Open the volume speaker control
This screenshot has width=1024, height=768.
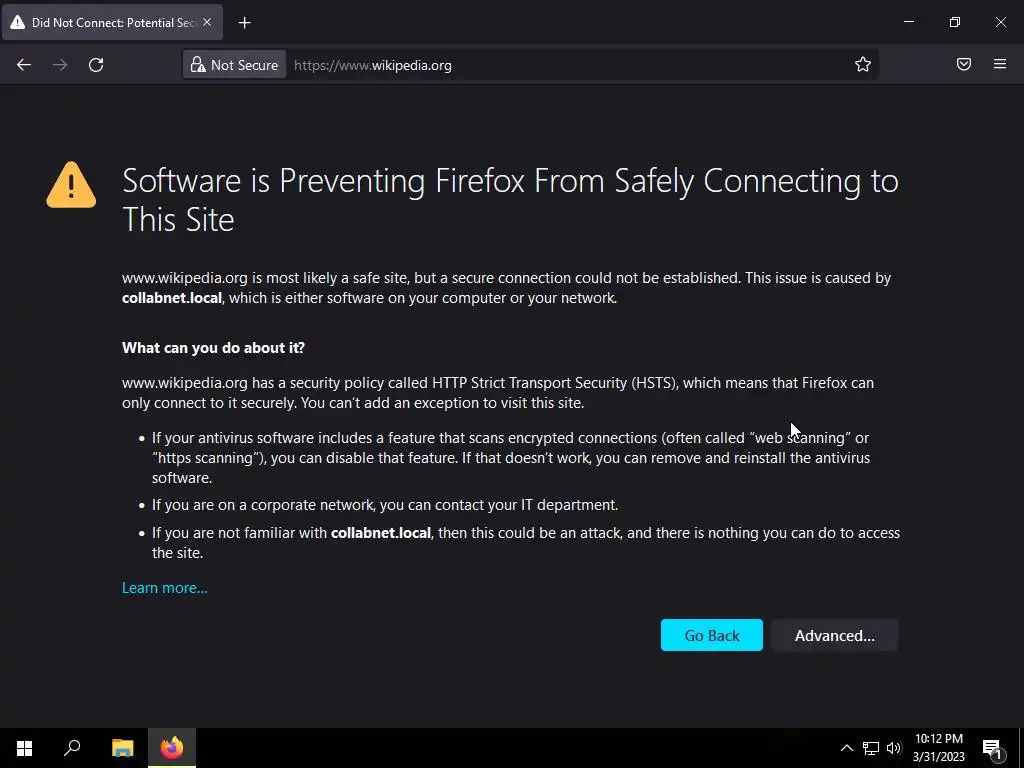(x=894, y=748)
